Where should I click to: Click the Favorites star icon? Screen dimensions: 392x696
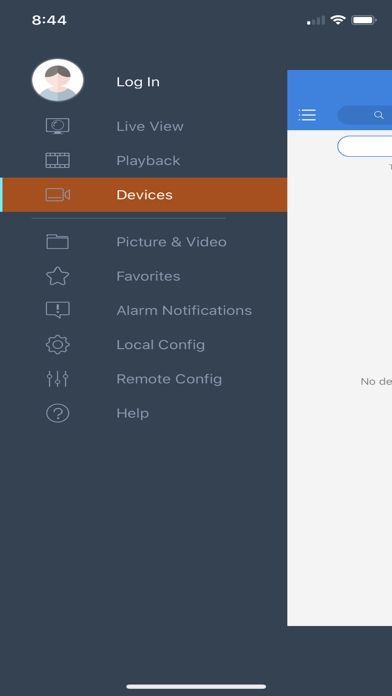(x=58, y=276)
